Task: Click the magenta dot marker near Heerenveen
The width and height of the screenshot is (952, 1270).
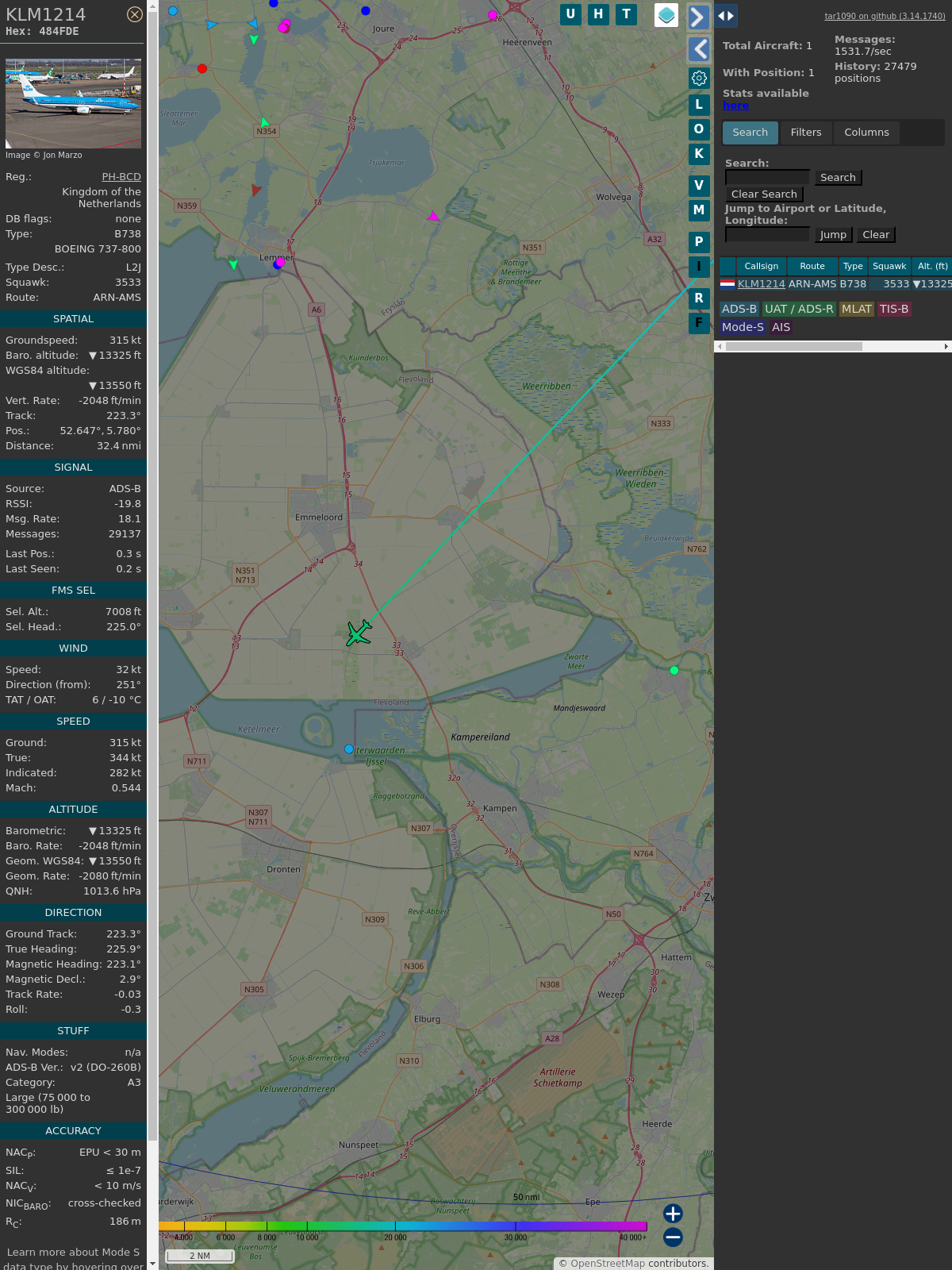Action: tap(493, 15)
